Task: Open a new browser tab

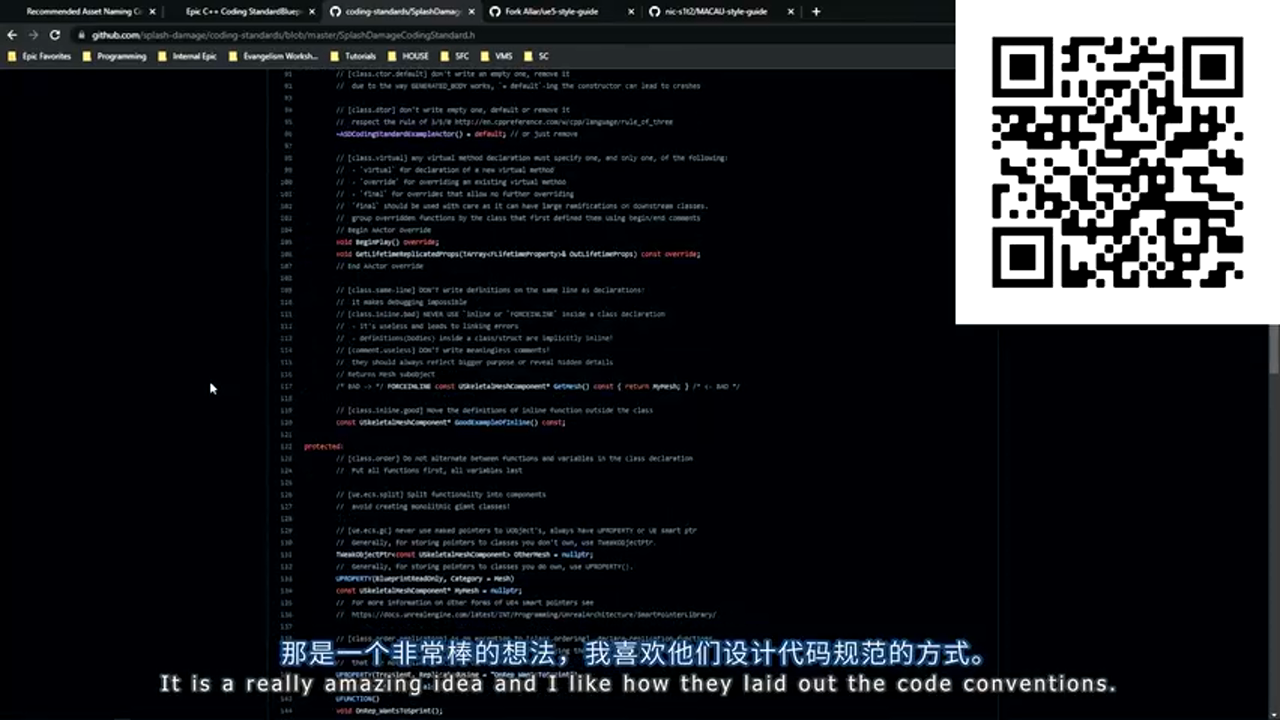Action: pos(816,12)
